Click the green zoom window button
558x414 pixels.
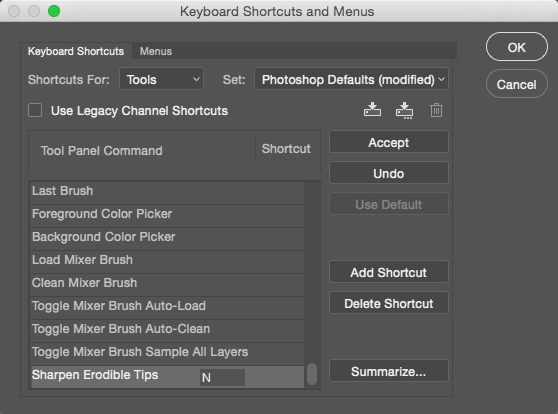pos(54,11)
